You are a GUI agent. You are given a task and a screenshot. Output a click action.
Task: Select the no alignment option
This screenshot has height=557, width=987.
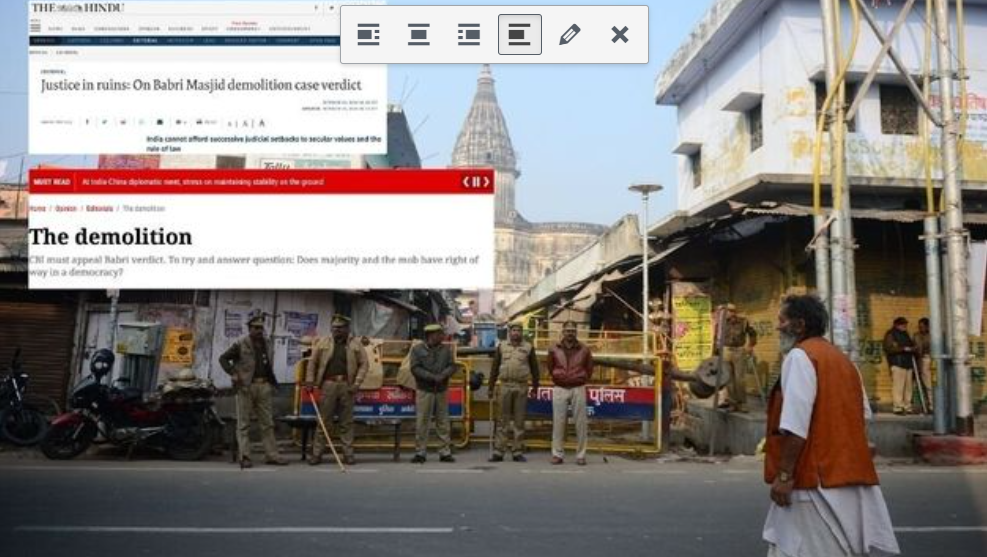(x=520, y=35)
